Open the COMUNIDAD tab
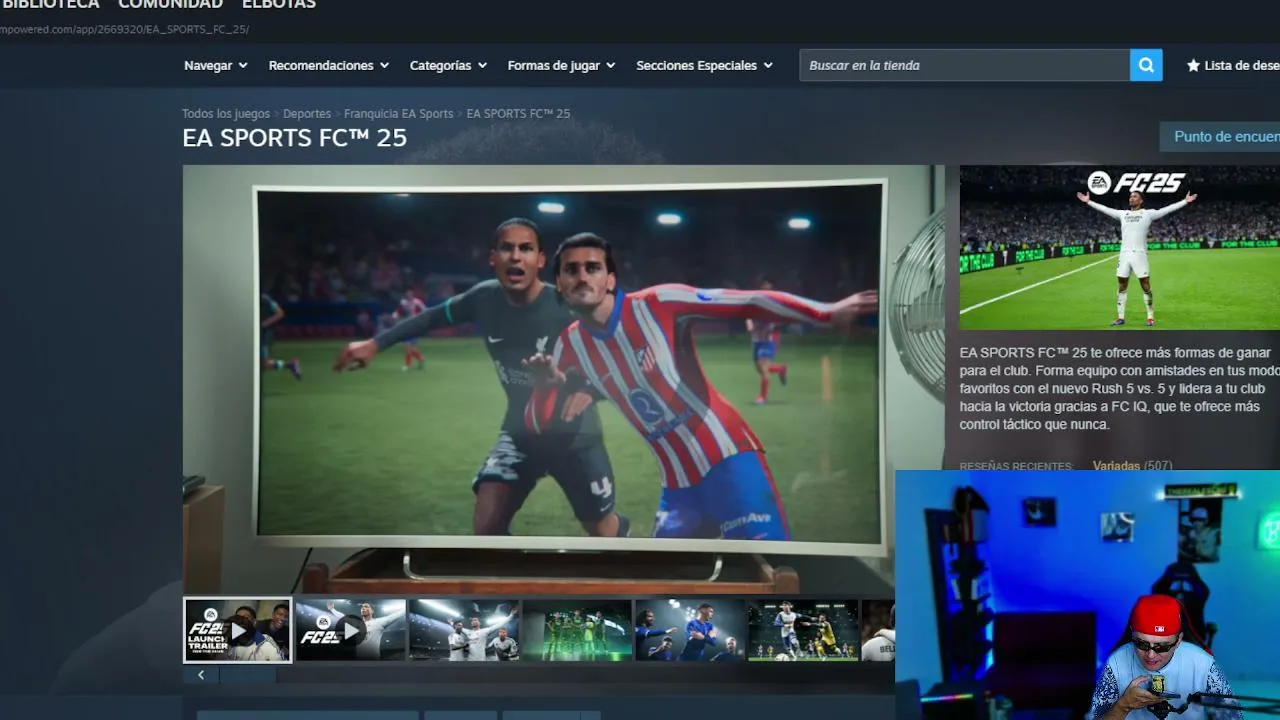The image size is (1280, 720). pyautogui.click(x=170, y=4)
